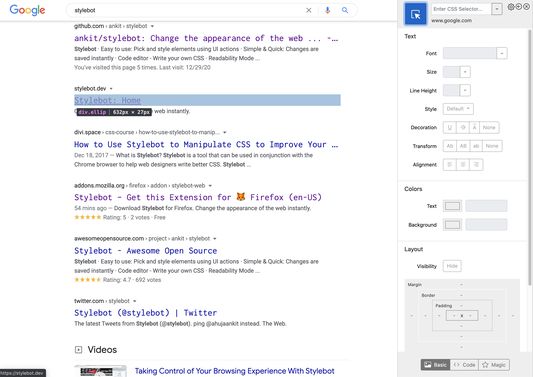Toggle Decoration None option
The width and height of the screenshot is (533, 377).
[x=489, y=127]
